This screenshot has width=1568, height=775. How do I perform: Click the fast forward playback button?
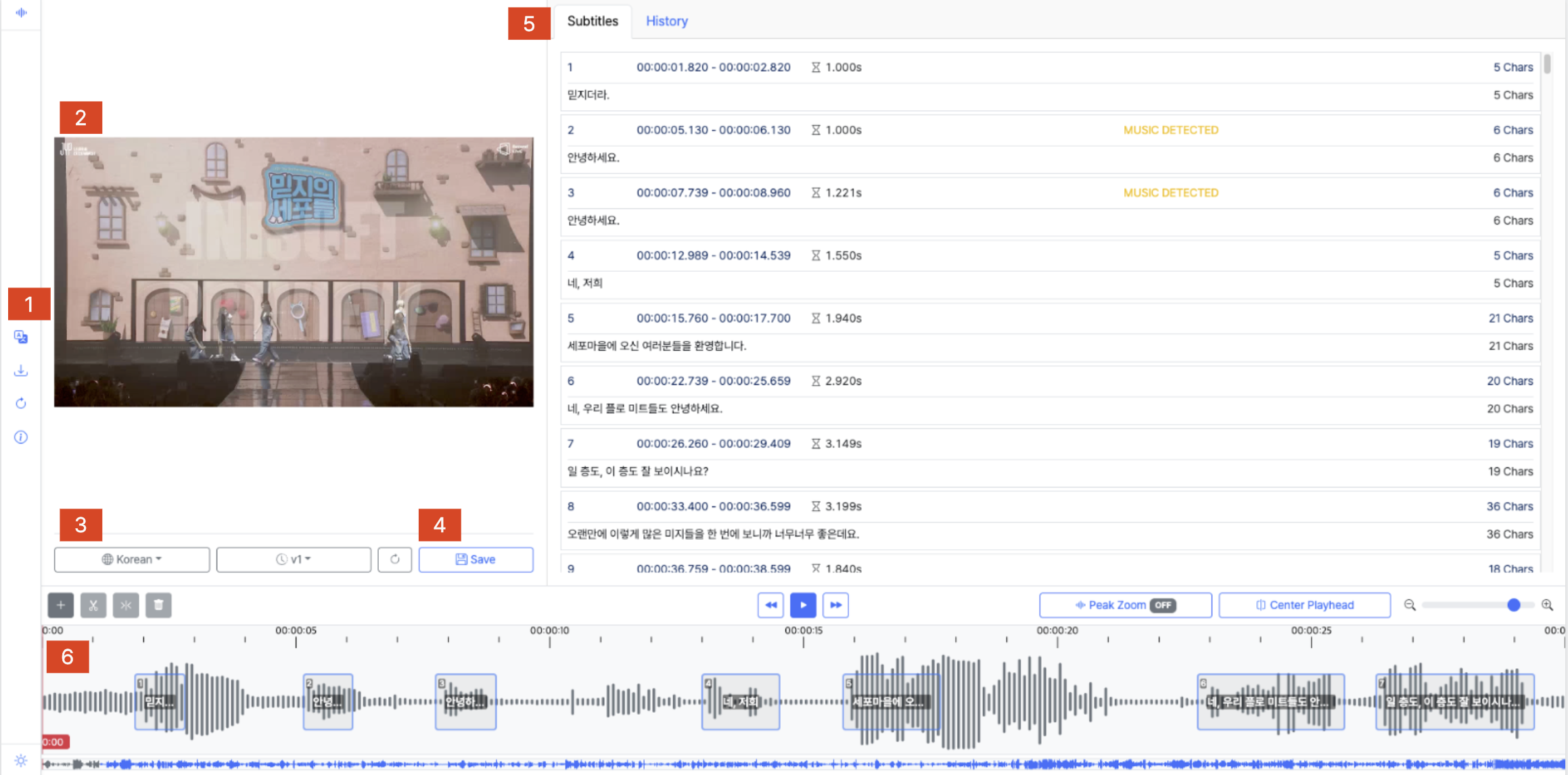click(835, 605)
